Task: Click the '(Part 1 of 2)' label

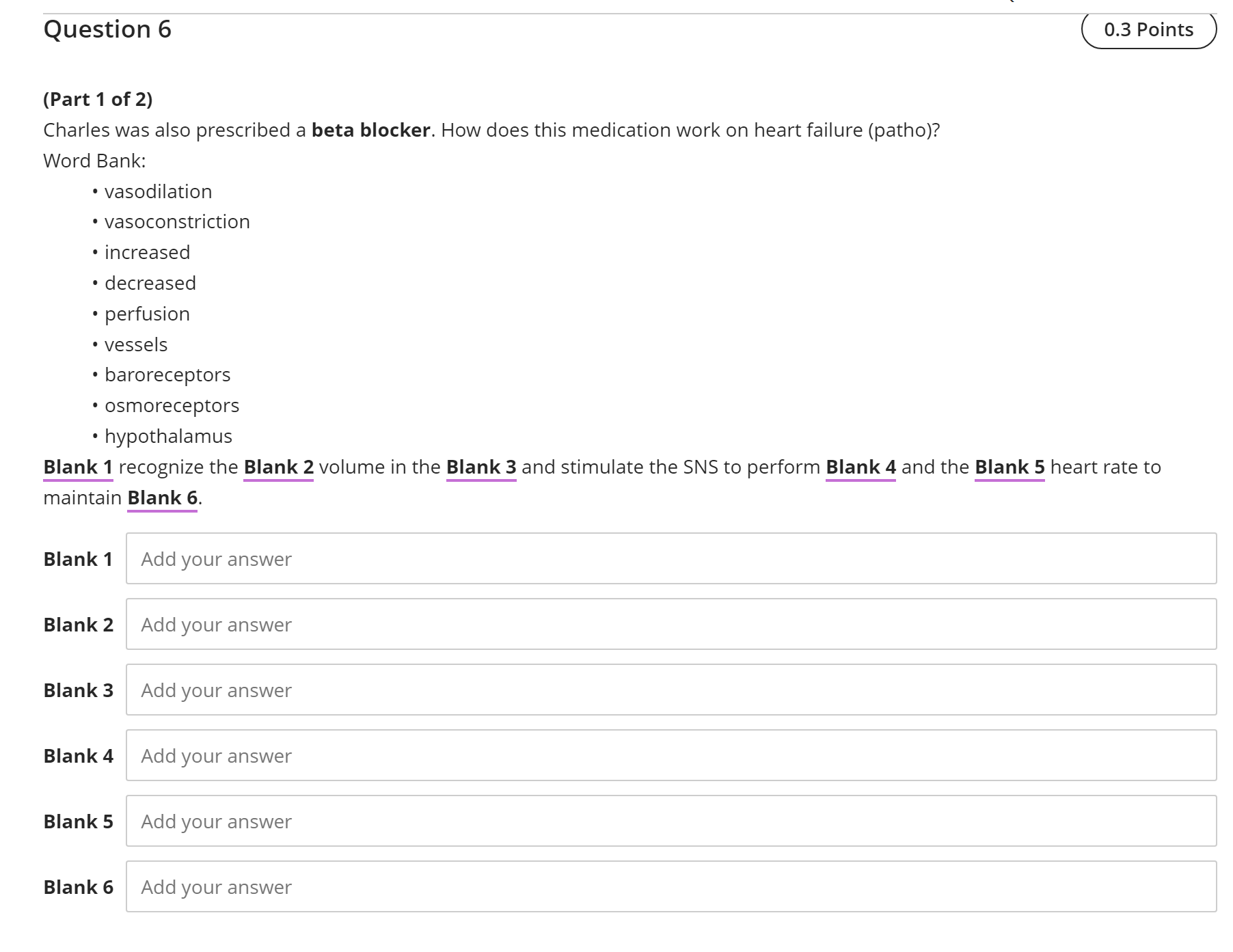Action: [x=98, y=100]
